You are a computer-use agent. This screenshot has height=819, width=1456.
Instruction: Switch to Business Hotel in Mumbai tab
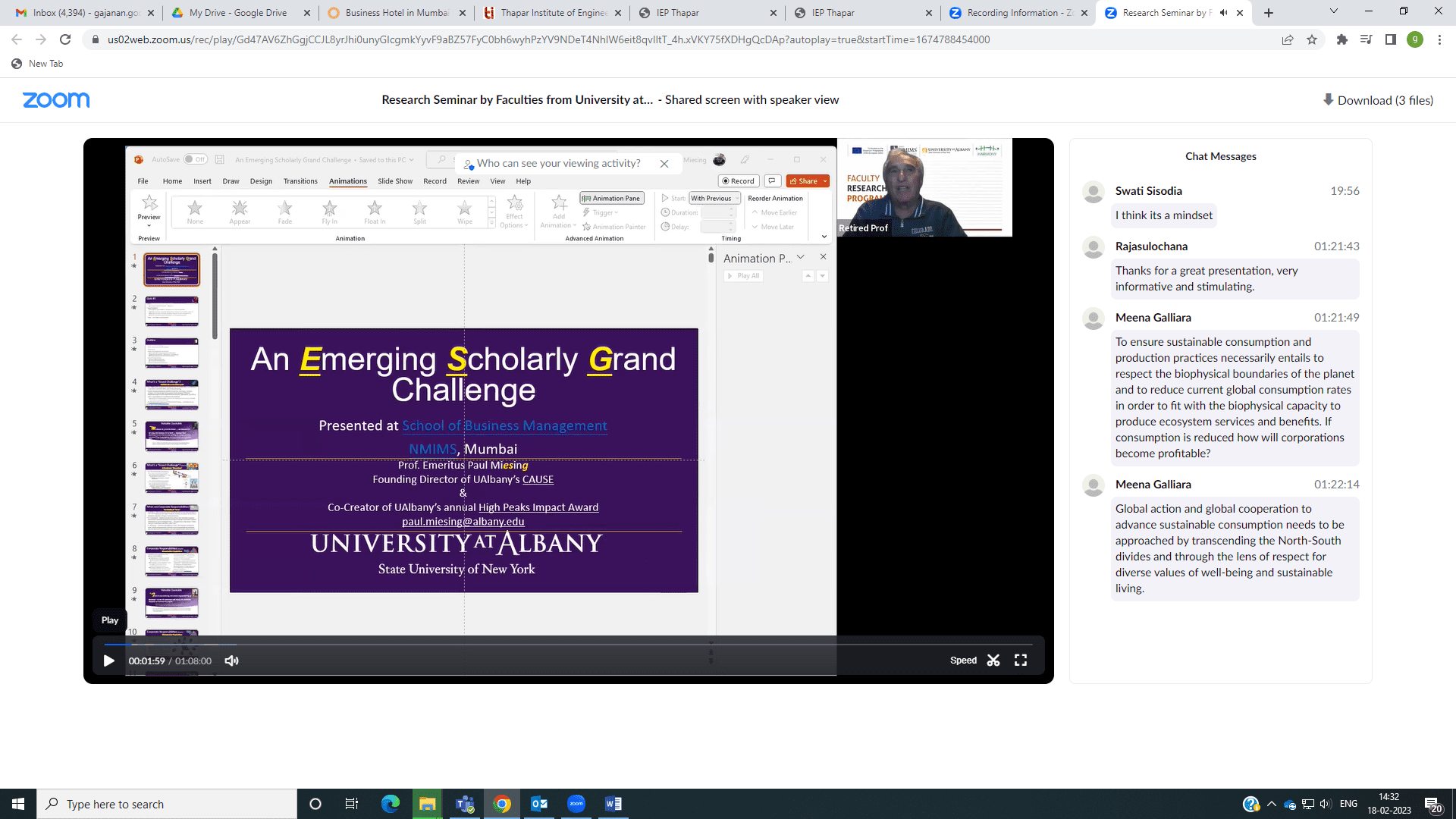point(396,13)
